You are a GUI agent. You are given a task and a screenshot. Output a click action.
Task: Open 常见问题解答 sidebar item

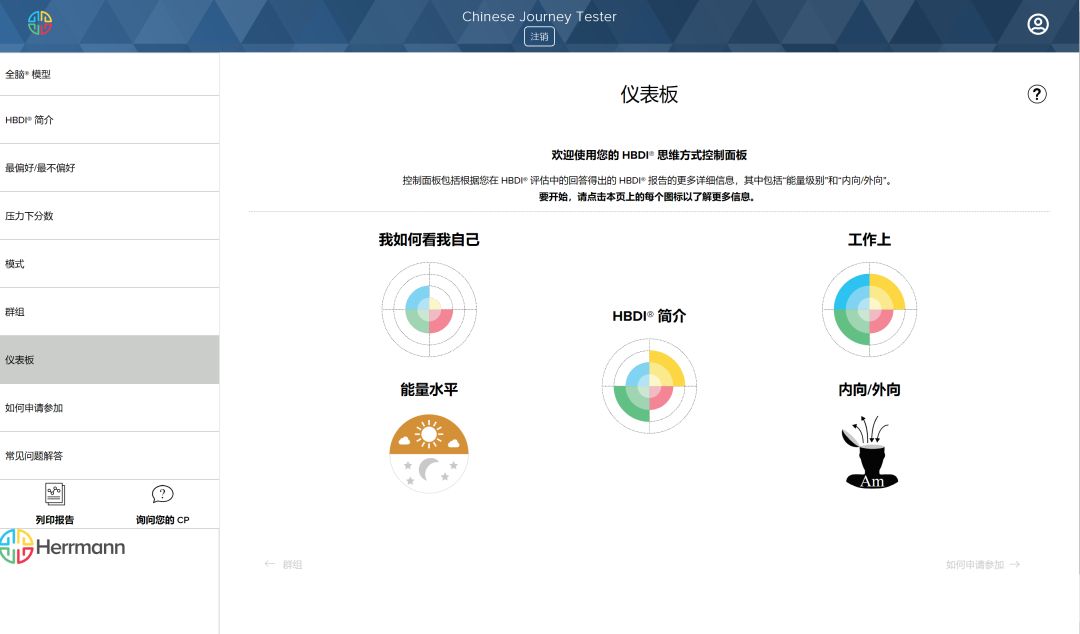(x=110, y=456)
